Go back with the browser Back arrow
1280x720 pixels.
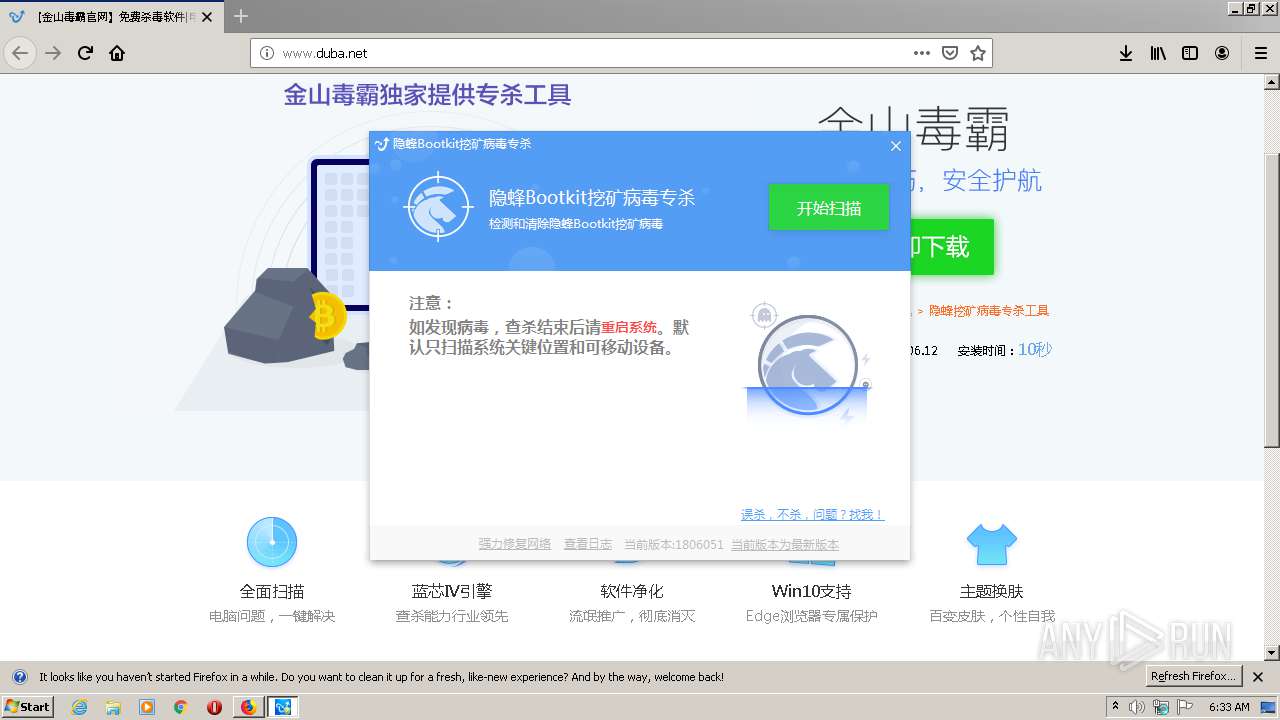tap(20, 53)
